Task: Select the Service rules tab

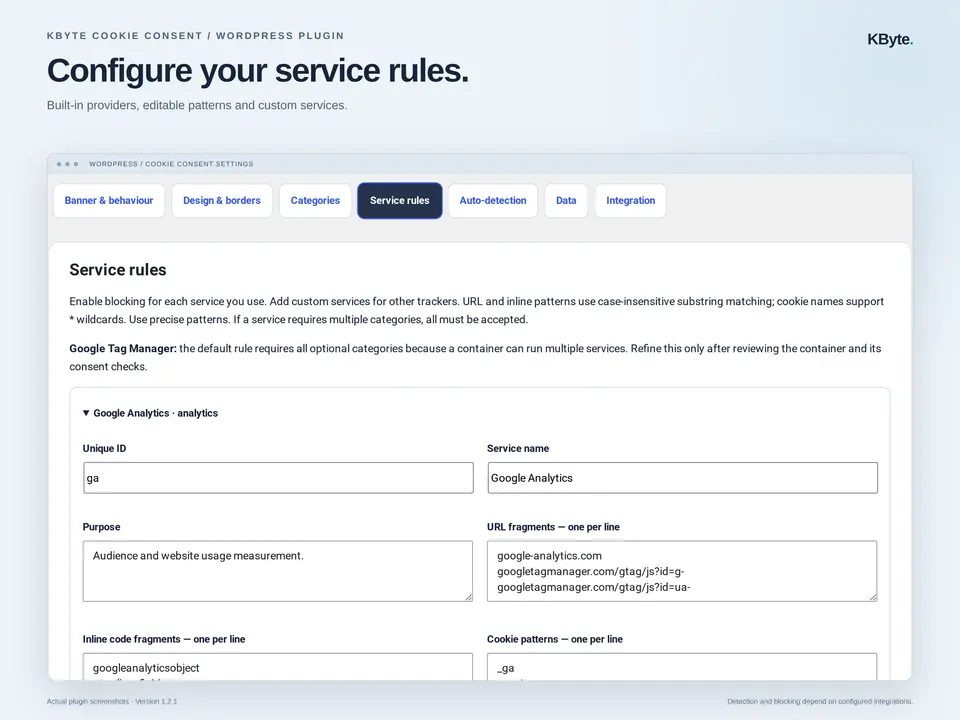Action: [400, 200]
